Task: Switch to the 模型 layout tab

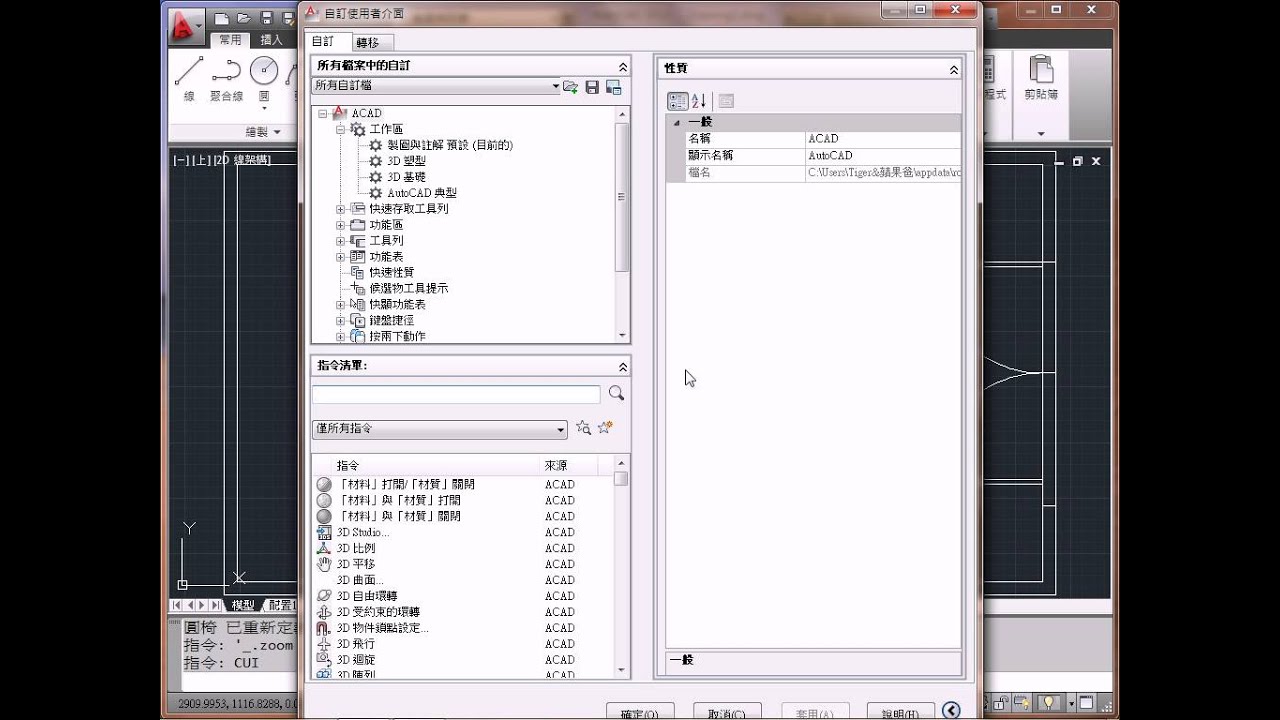Action: [243, 605]
